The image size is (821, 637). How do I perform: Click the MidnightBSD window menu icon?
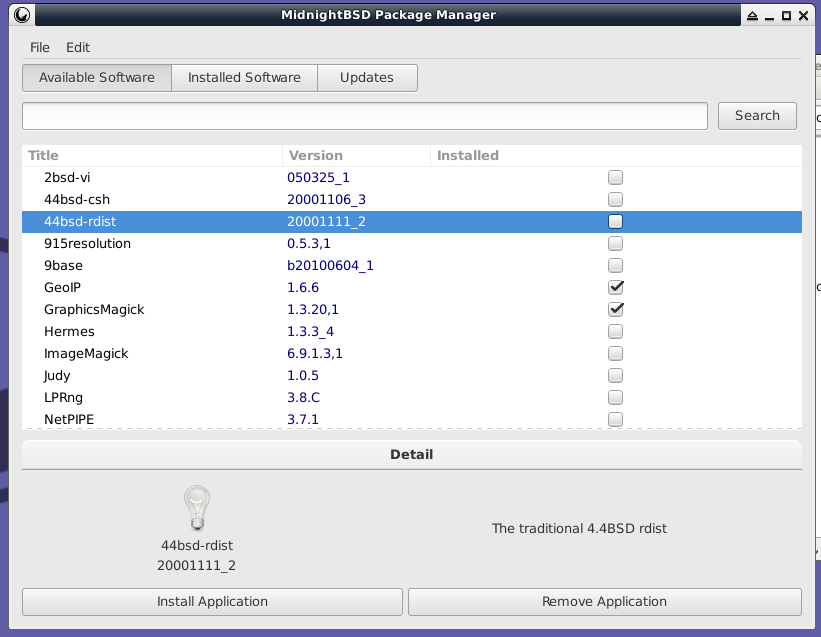pyautogui.click(x=21, y=15)
